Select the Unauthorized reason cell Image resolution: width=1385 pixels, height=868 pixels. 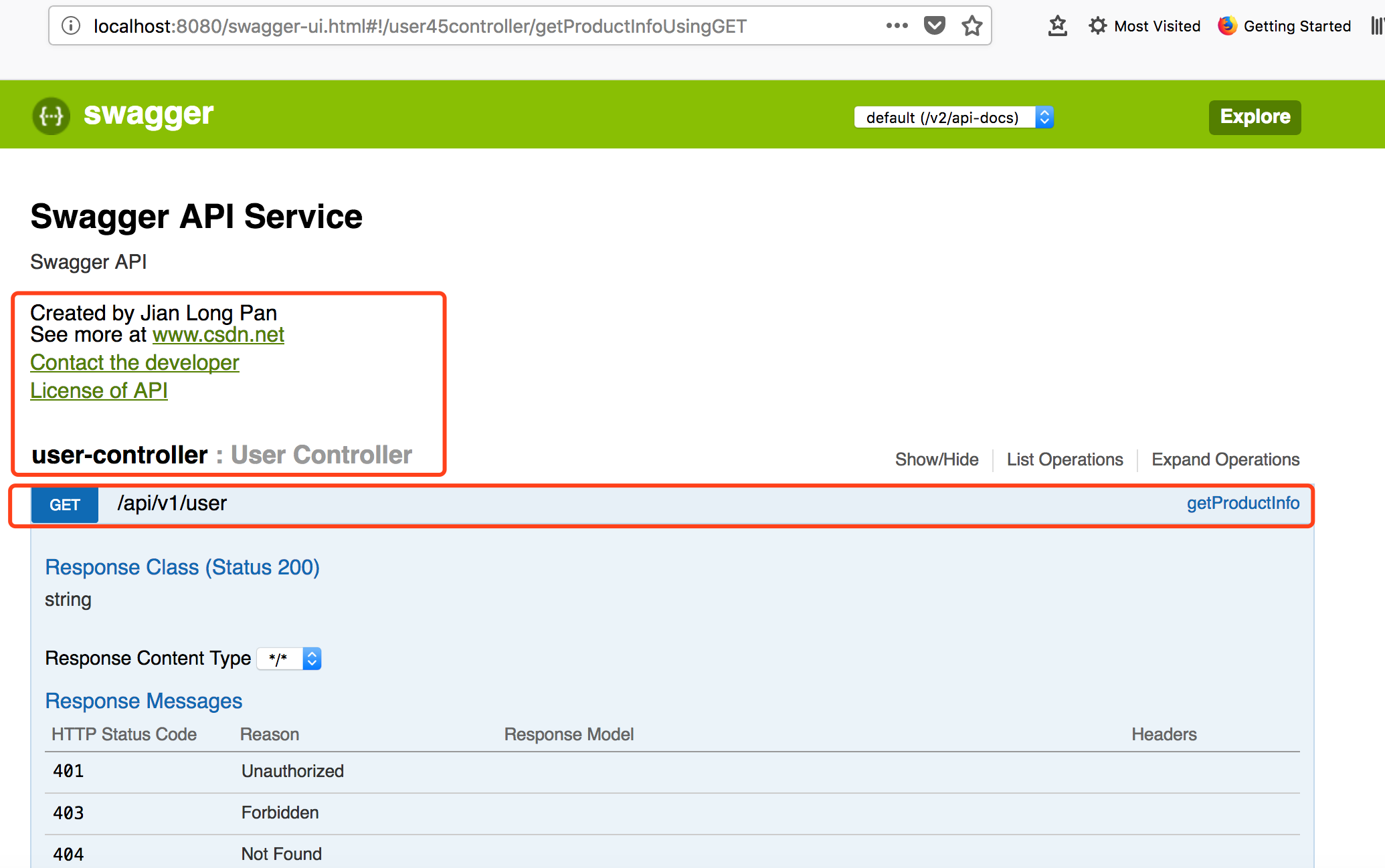click(x=292, y=771)
